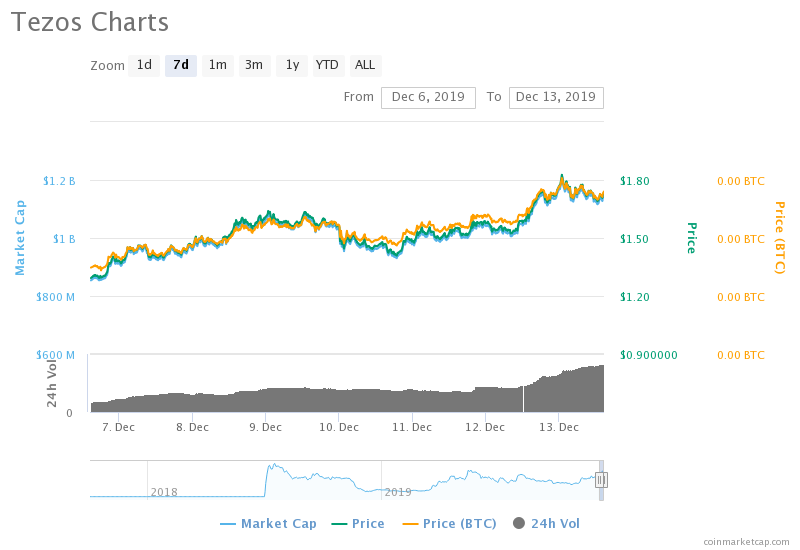Toggle Price series in legend
The image size is (800, 550).
coord(357,523)
